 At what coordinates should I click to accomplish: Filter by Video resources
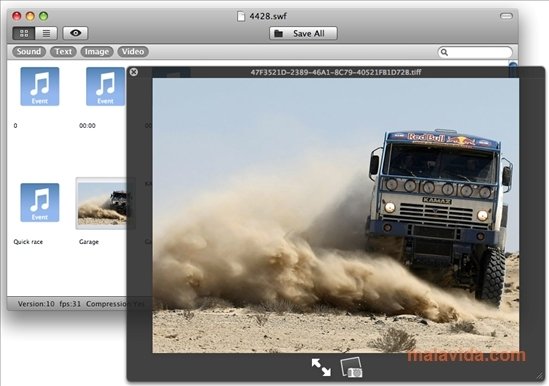click(133, 51)
